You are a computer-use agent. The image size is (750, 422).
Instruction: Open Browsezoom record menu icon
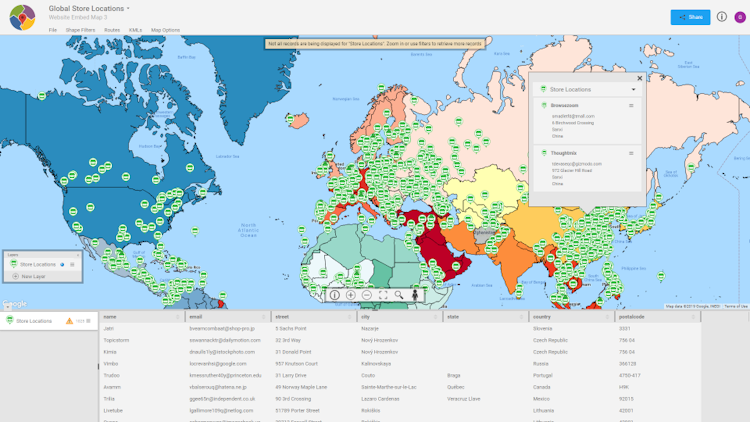[631, 106]
